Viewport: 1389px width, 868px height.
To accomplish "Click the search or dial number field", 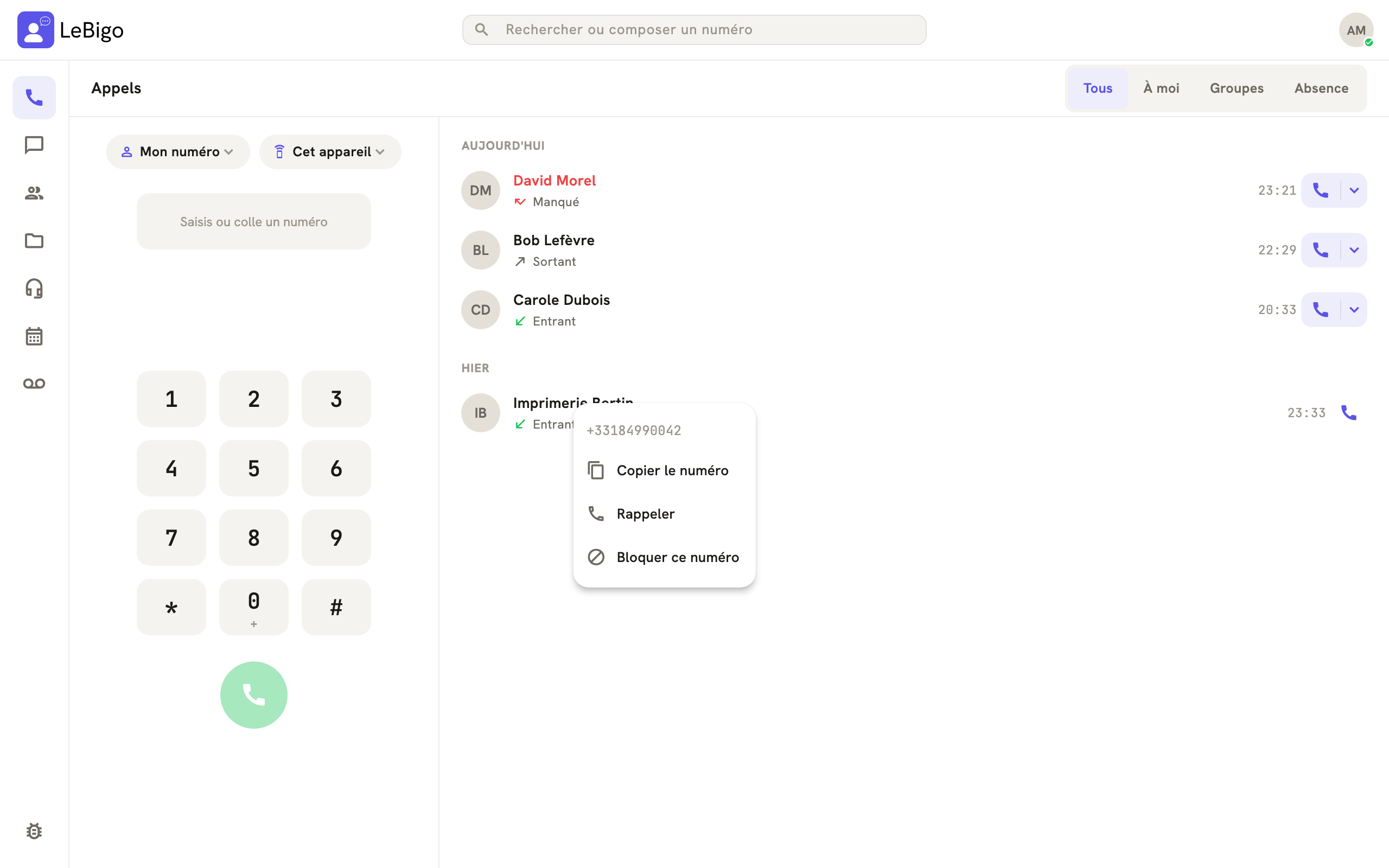I will click(x=694, y=29).
